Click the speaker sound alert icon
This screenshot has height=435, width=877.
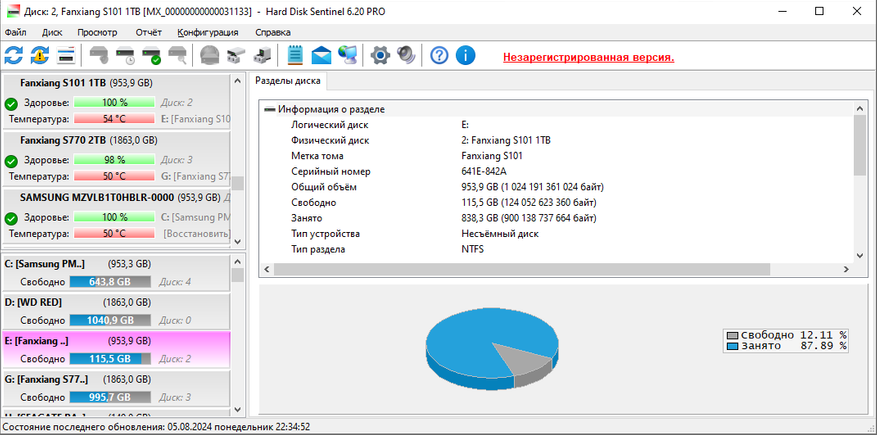[407, 55]
